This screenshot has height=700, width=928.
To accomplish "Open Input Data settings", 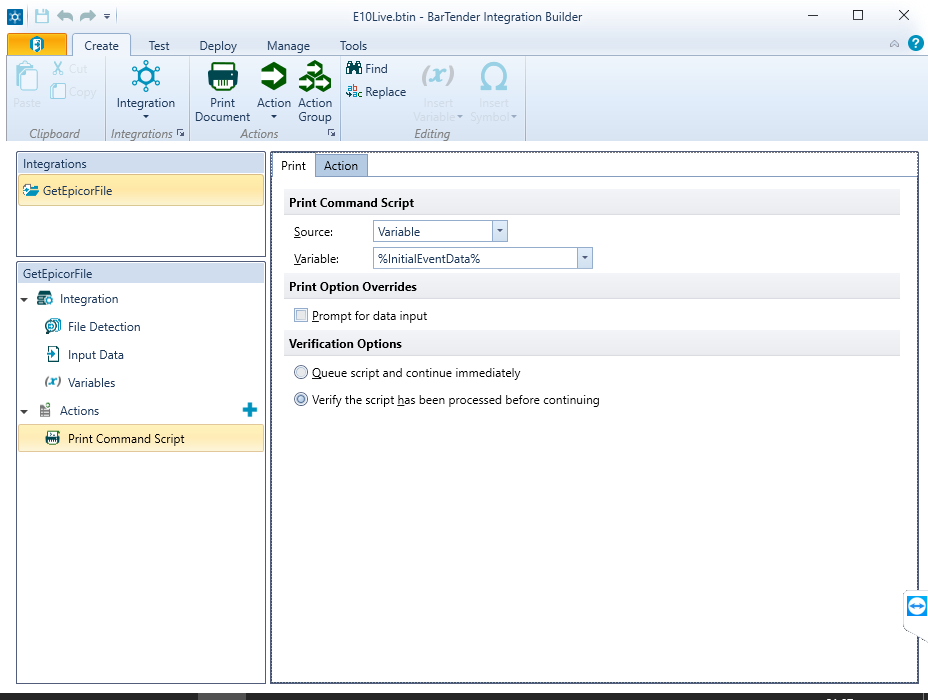I will pyautogui.click(x=95, y=354).
